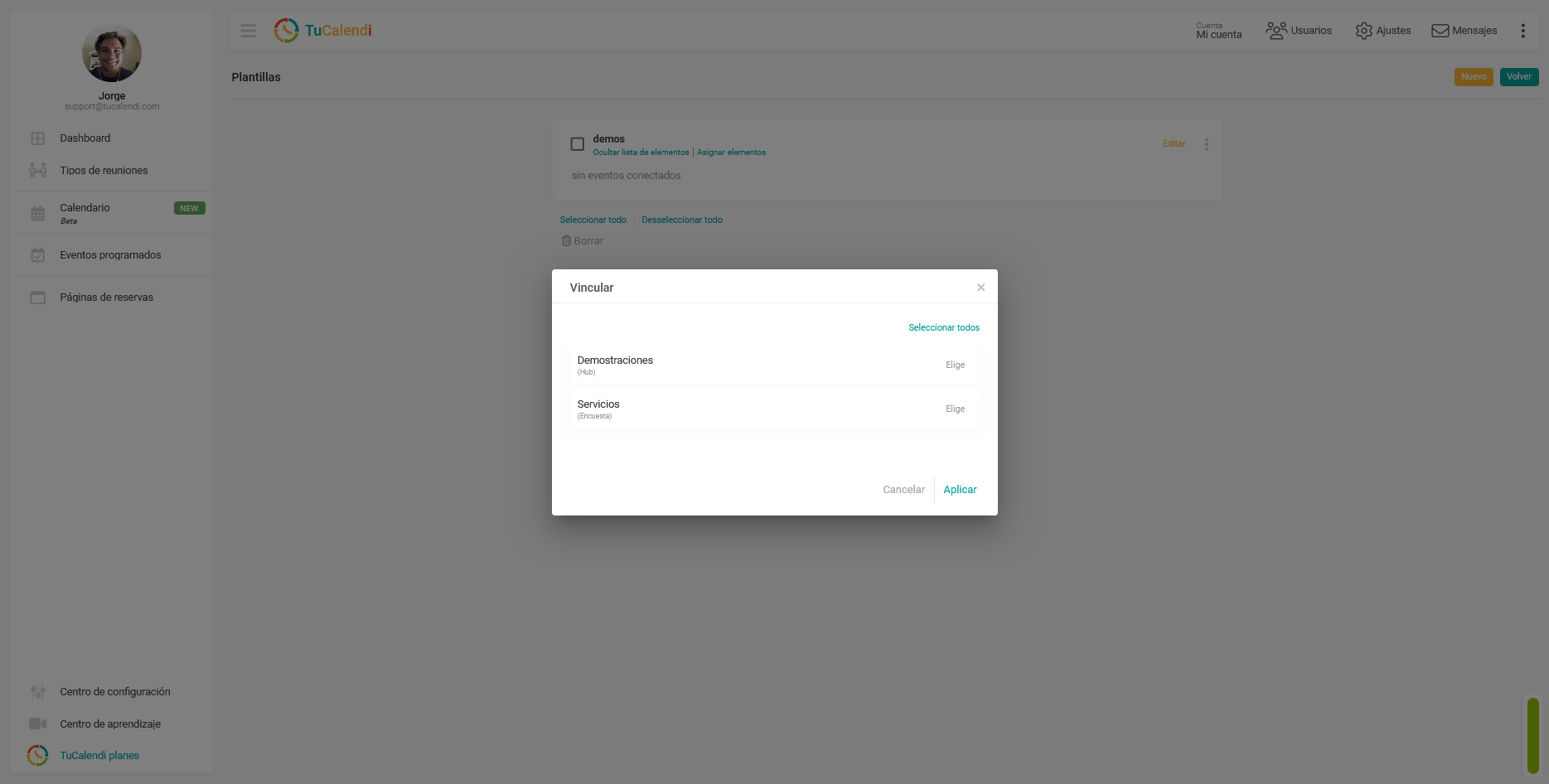Click the TuCalendi planes logo icon
The image size is (1549, 784).
[x=37, y=755]
